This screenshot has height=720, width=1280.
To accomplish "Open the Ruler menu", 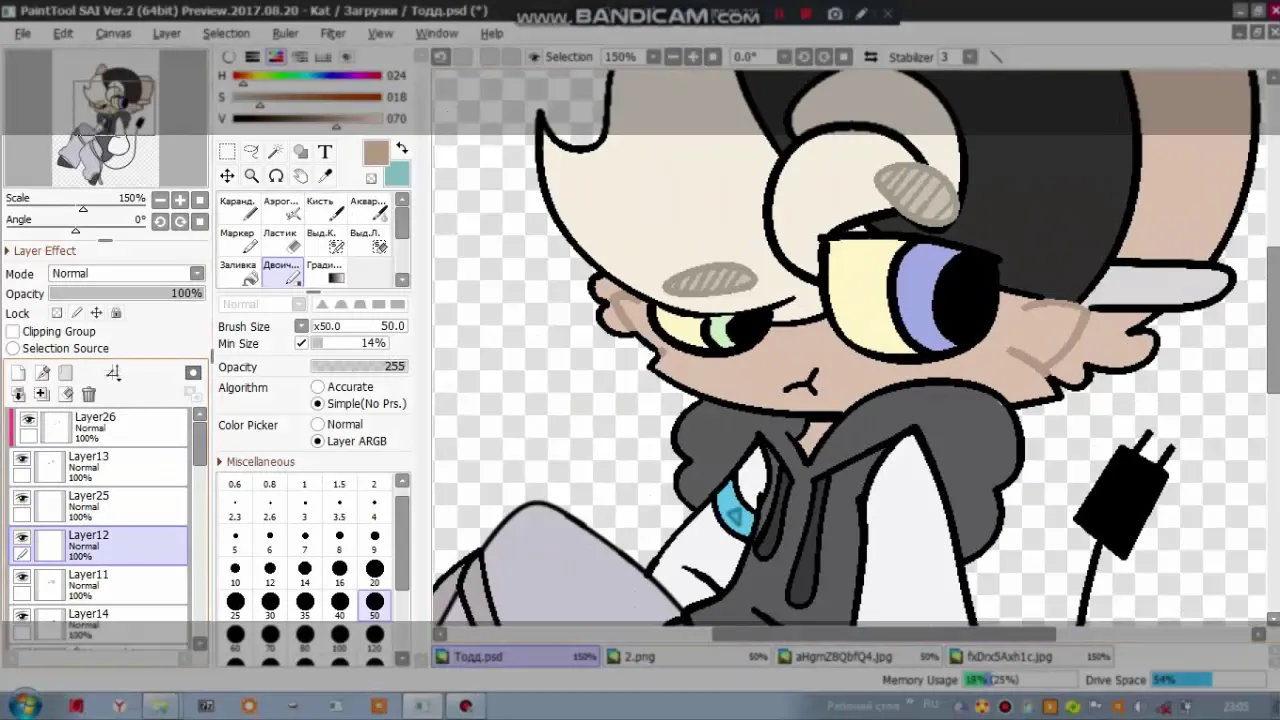I will point(285,33).
